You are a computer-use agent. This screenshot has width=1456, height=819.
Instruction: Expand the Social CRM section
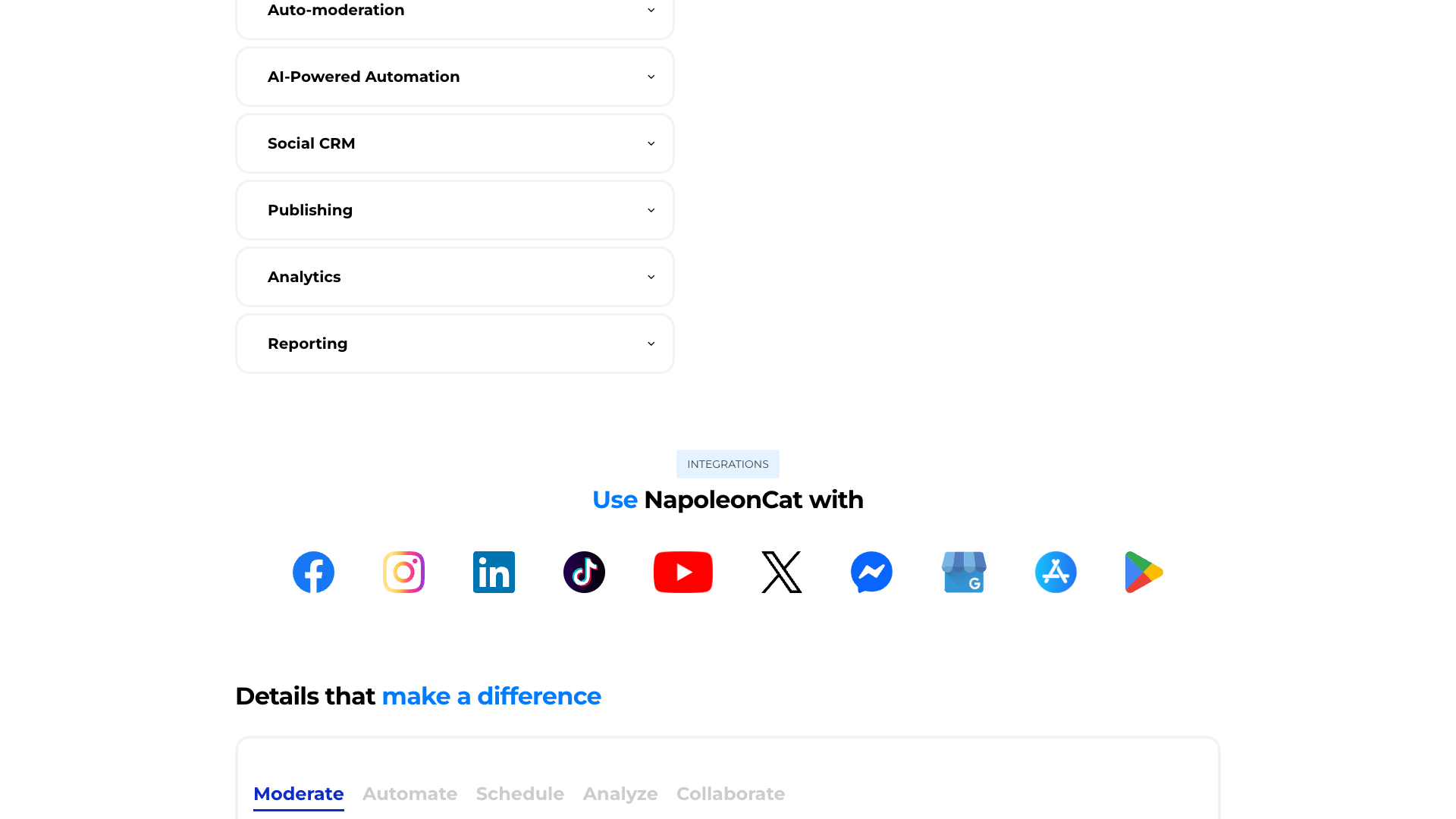[x=454, y=143]
